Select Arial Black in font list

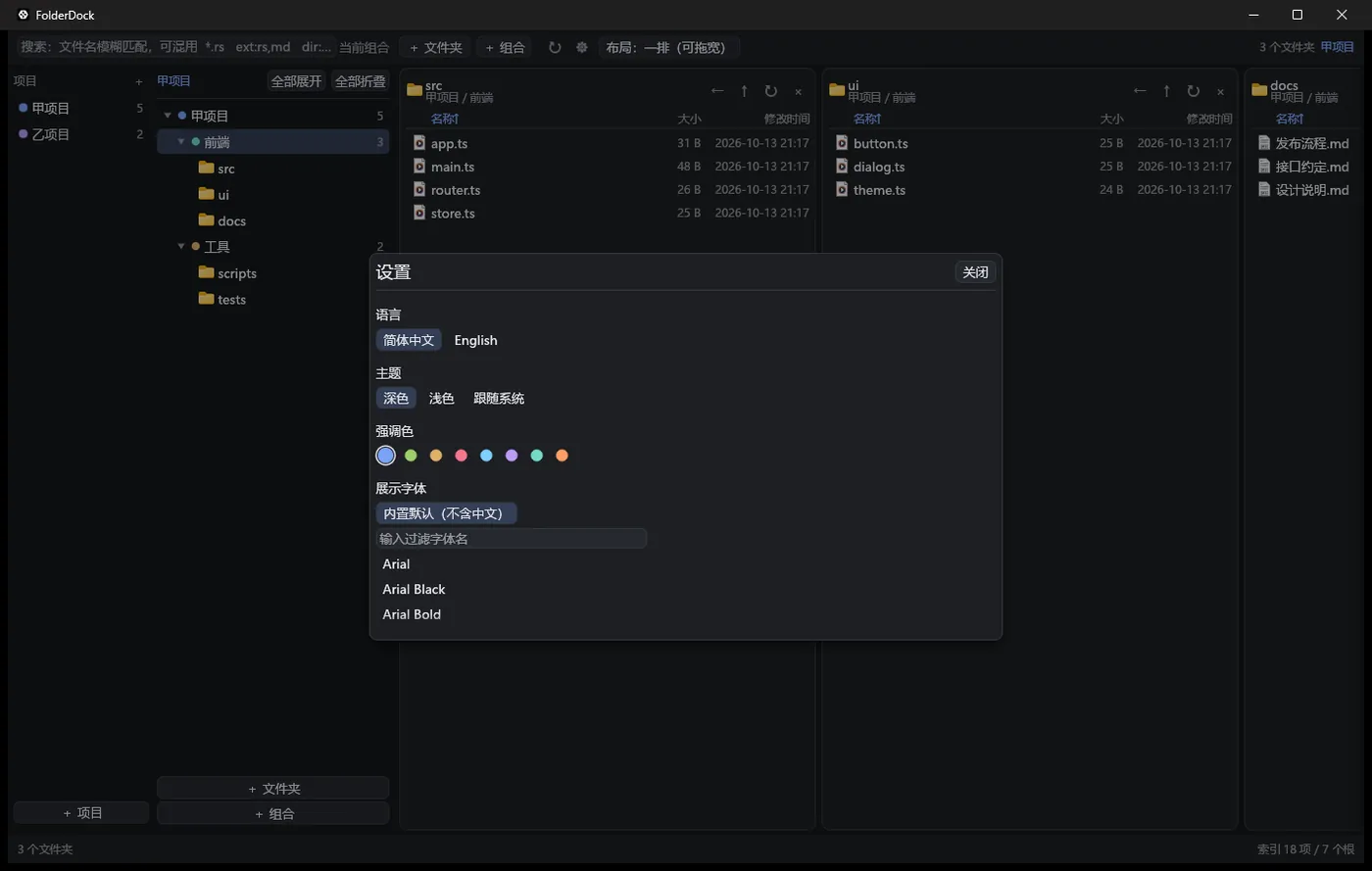point(414,589)
